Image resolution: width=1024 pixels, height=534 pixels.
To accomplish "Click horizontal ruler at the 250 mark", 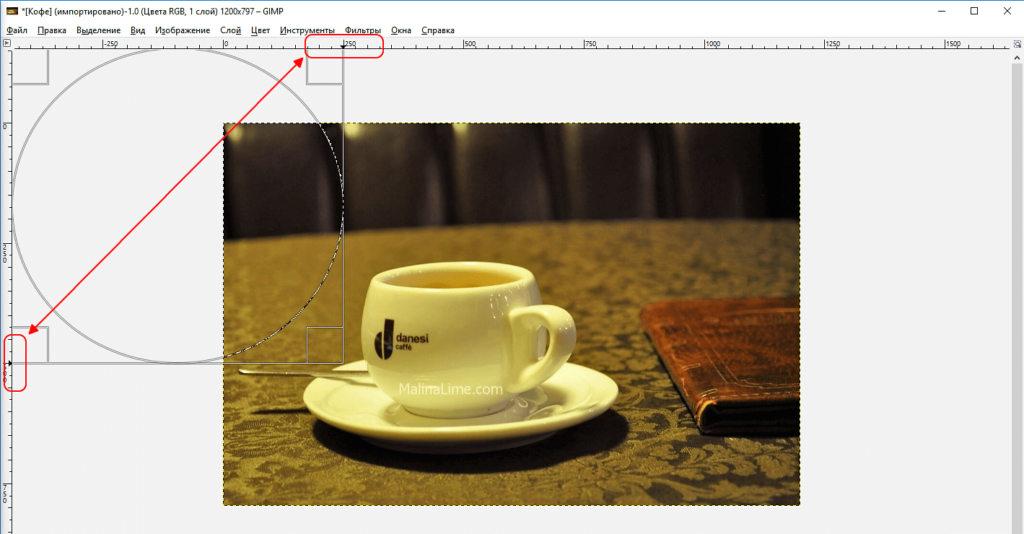I will pos(347,44).
